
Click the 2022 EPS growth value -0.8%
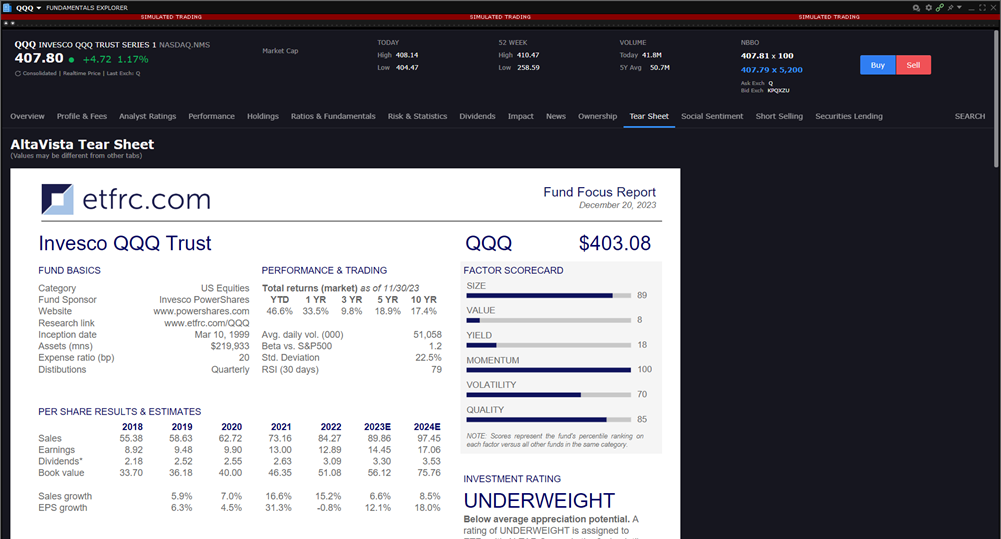[x=329, y=508]
